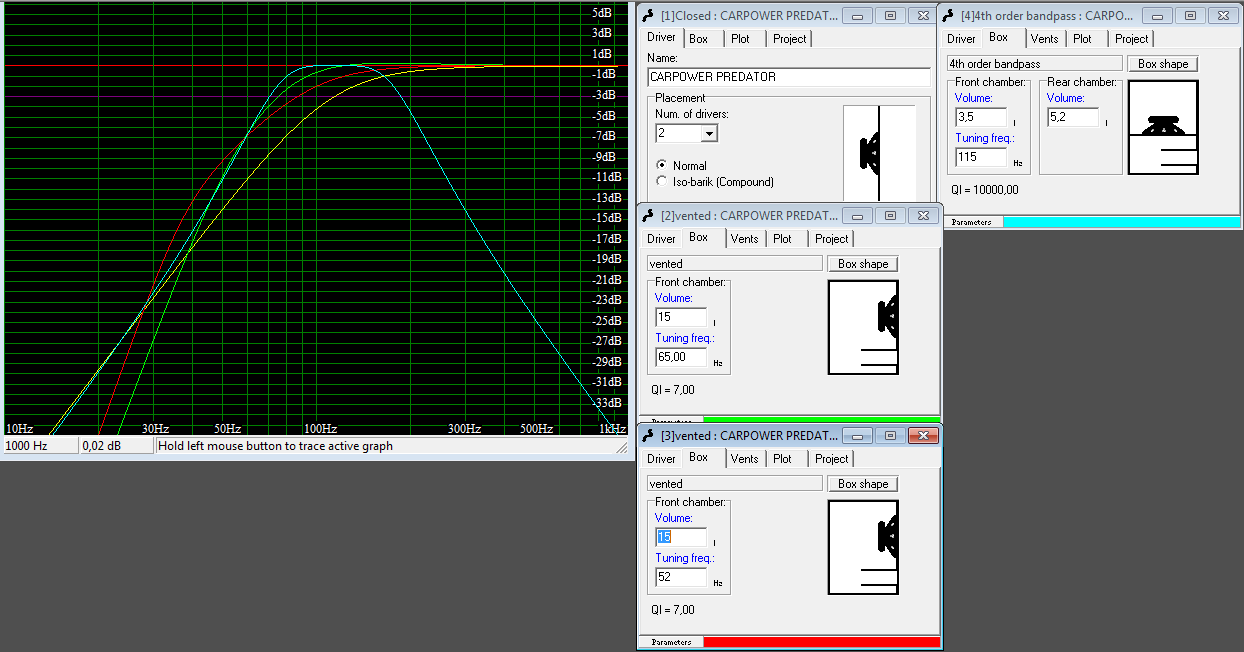Click the driver Name field containing CARPOWER PREDATOR

pos(788,77)
